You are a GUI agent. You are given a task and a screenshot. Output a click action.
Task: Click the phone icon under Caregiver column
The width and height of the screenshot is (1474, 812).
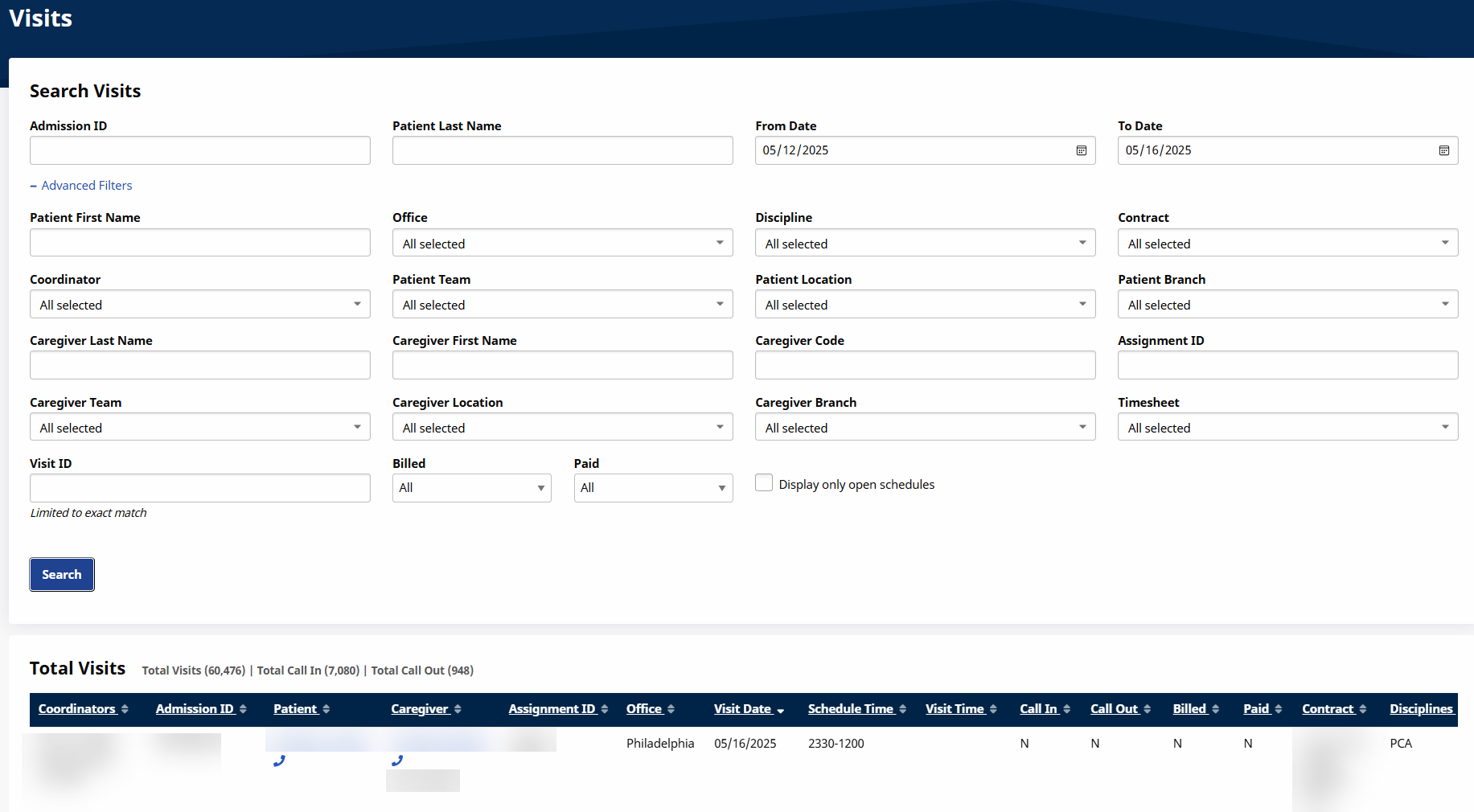pyautogui.click(x=397, y=761)
